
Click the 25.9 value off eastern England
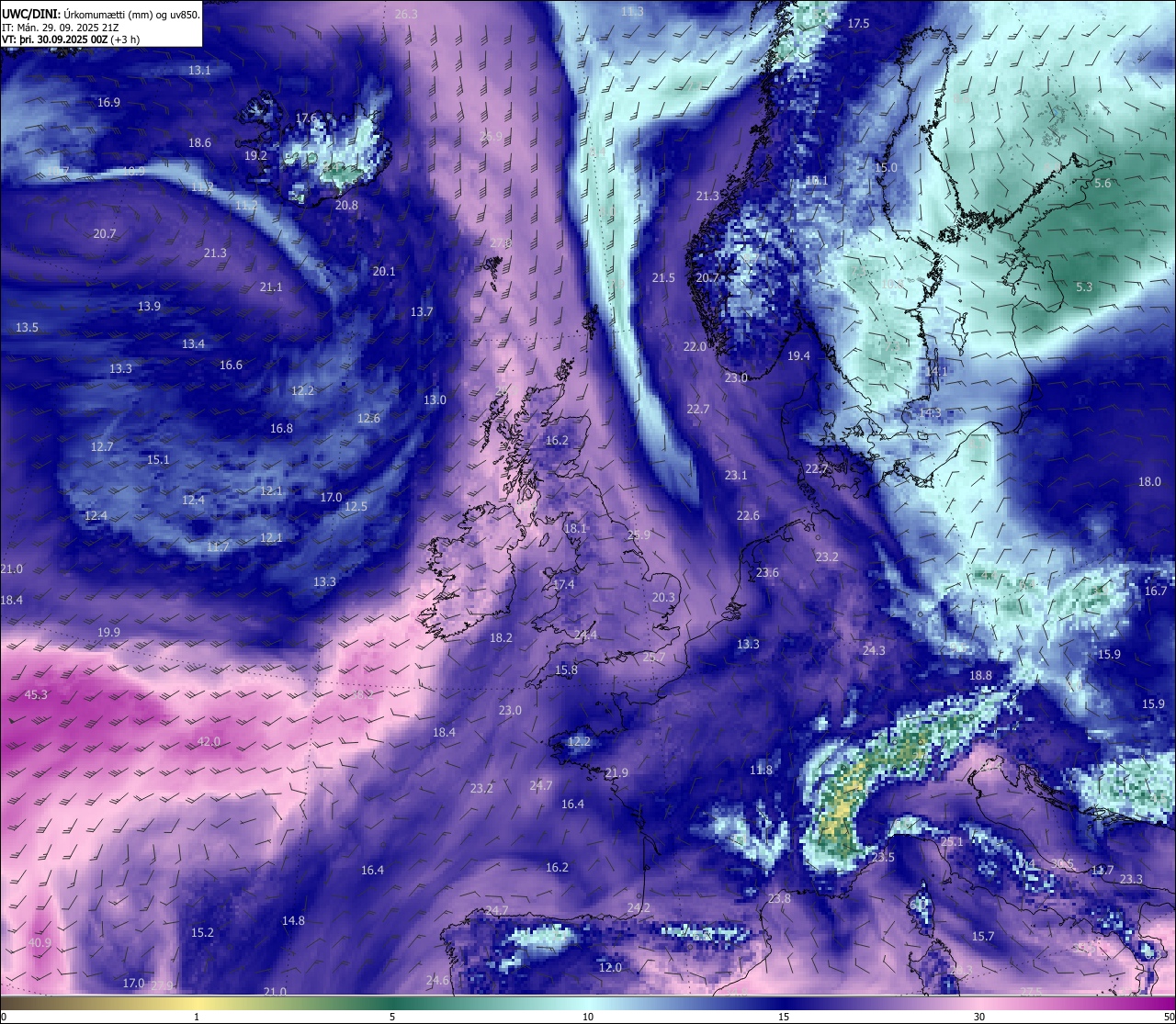[x=639, y=535]
